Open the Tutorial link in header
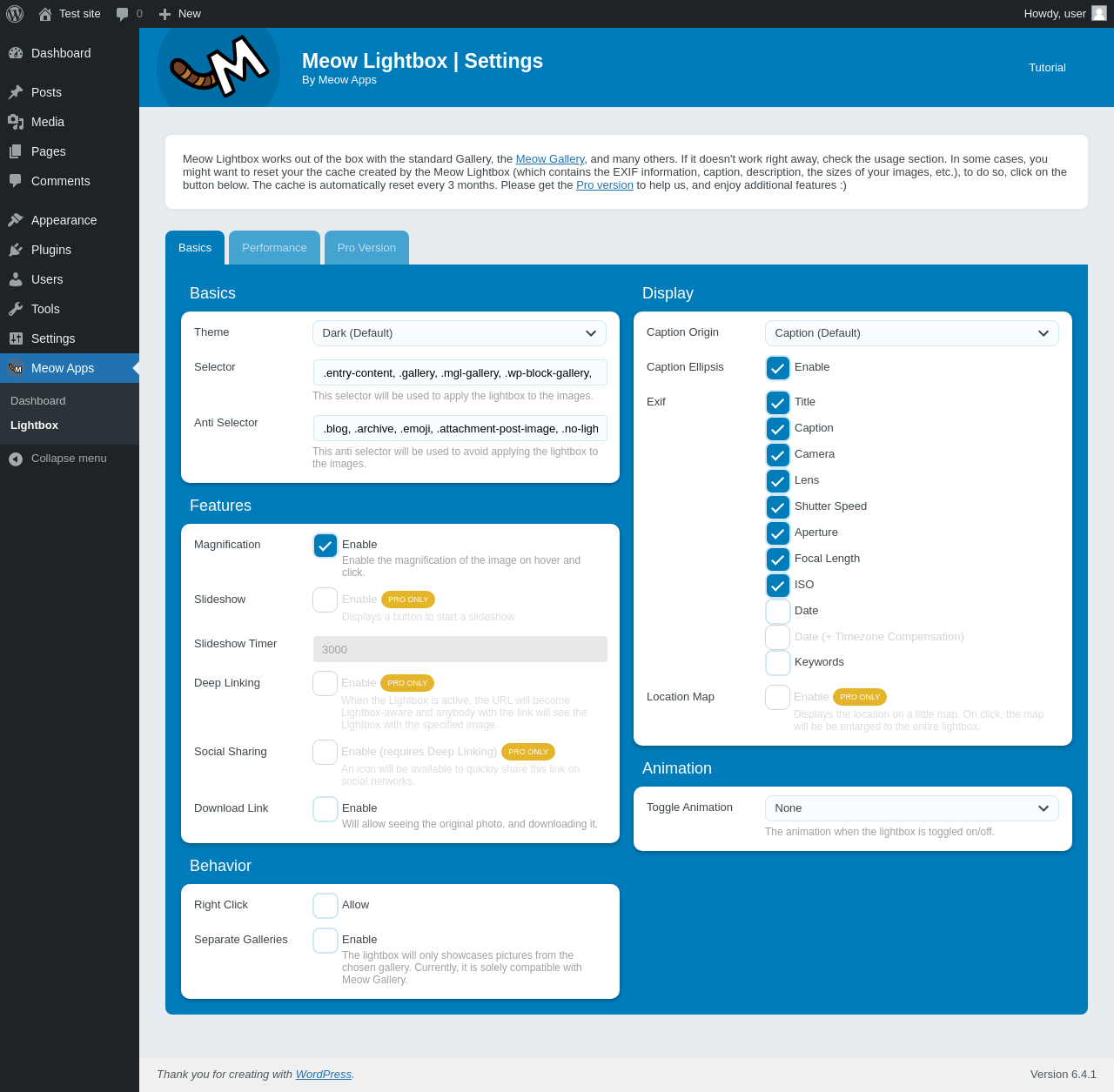This screenshot has height=1092, width=1114. 1047,68
